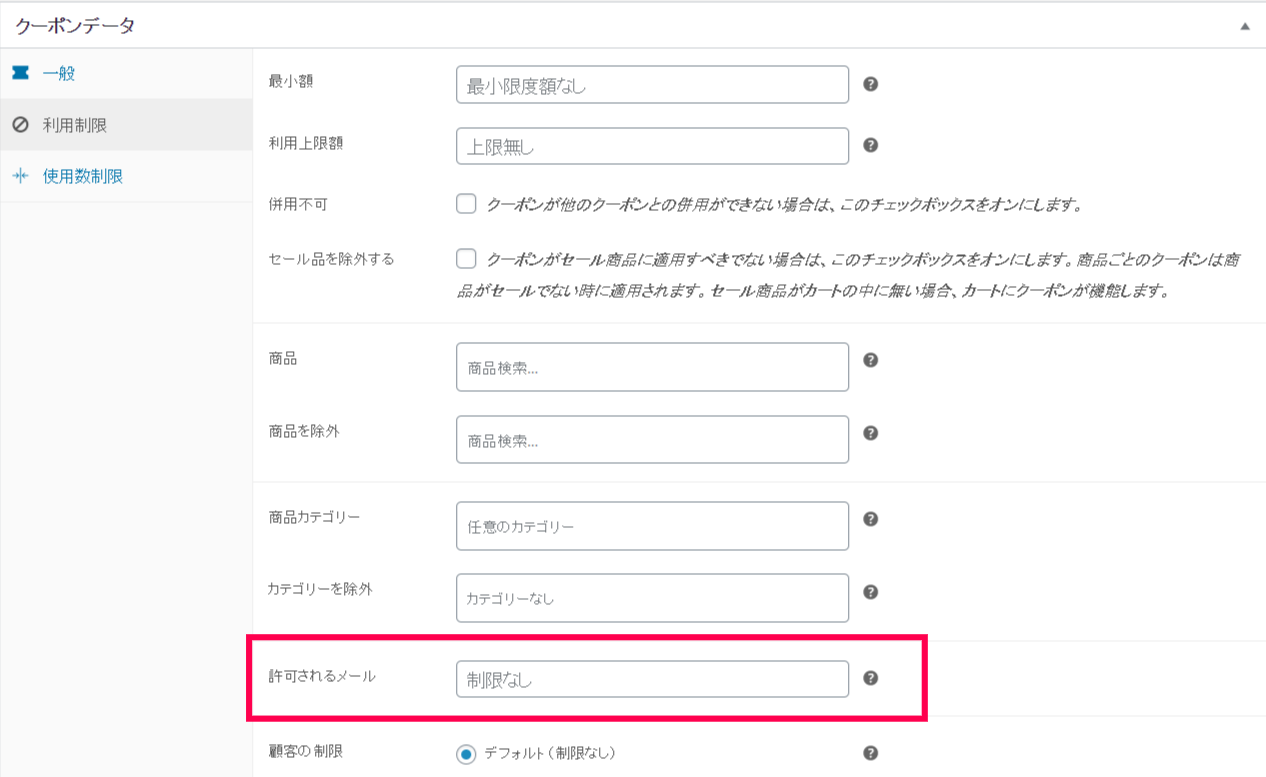Open the 商品を除外 search box

pyautogui.click(x=652, y=439)
